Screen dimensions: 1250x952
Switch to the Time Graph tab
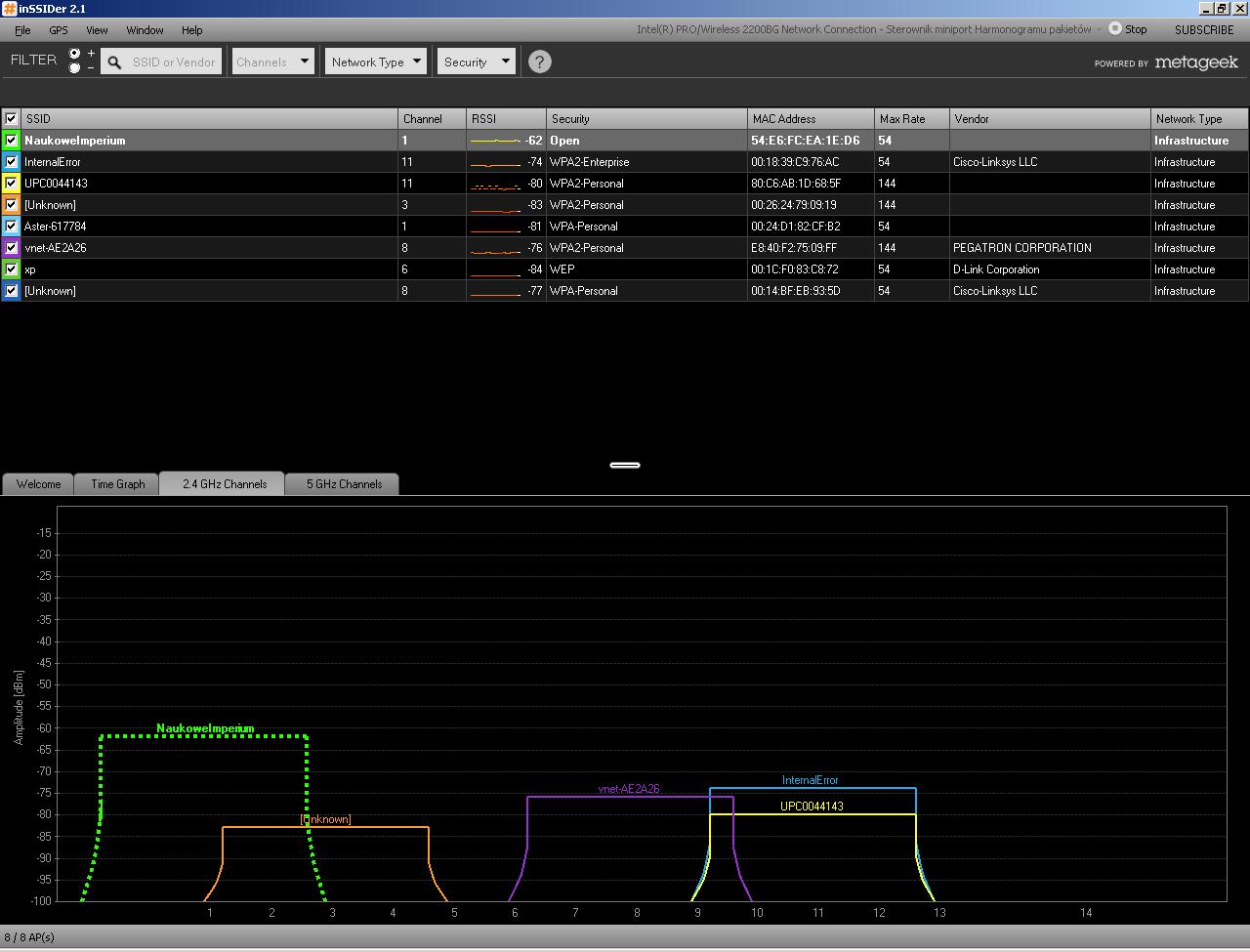point(117,484)
